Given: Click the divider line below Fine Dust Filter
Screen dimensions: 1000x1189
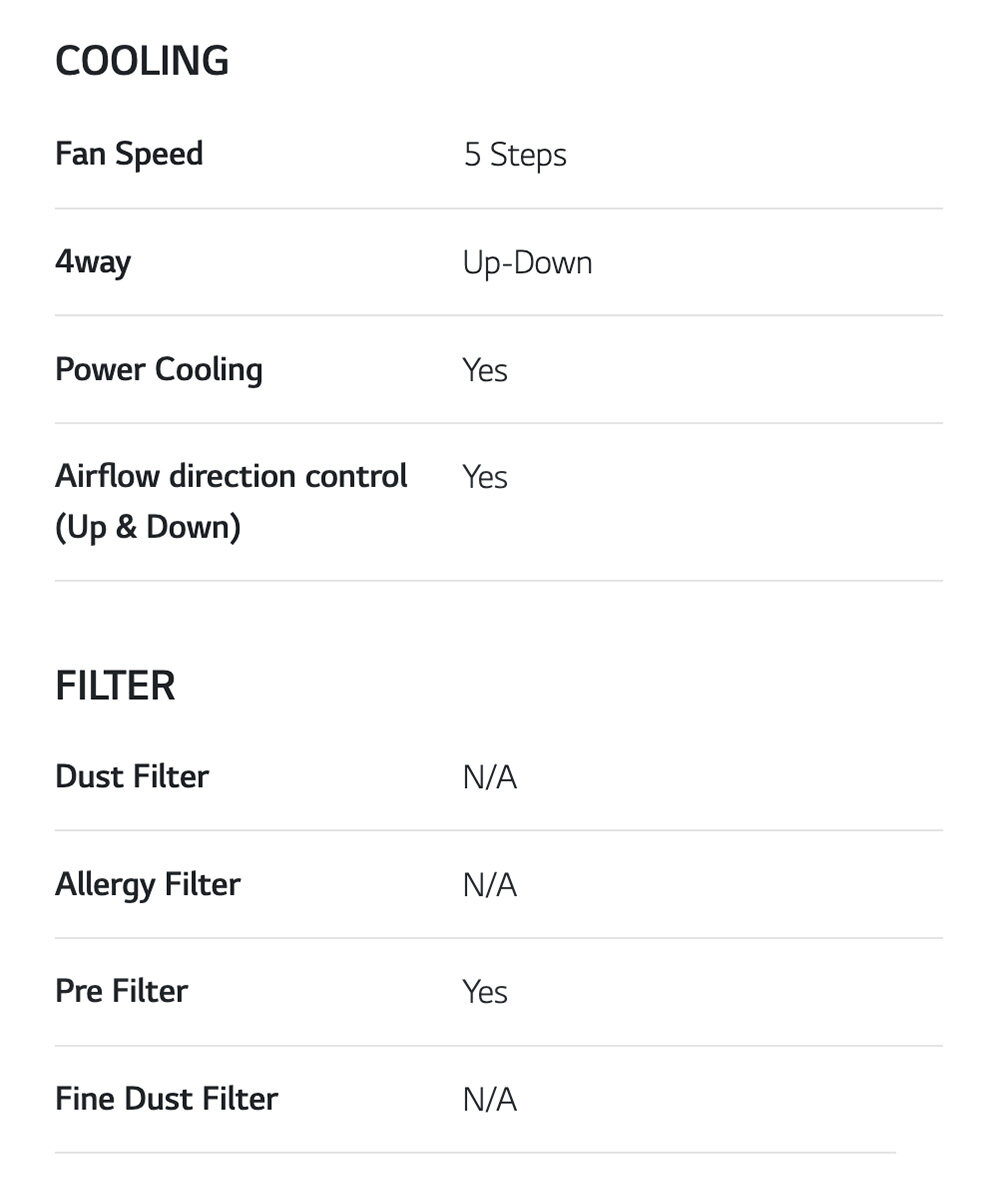Looking at the screenshot, I should [x=475, y=1153].
